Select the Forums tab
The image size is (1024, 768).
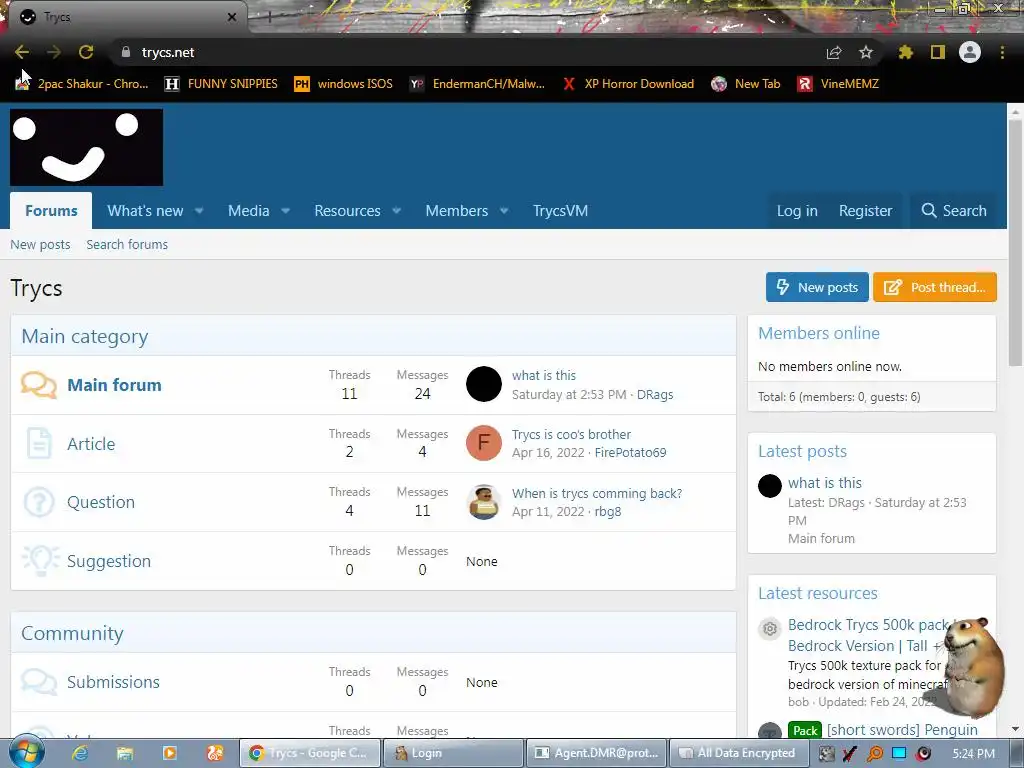tap(51, 211)
